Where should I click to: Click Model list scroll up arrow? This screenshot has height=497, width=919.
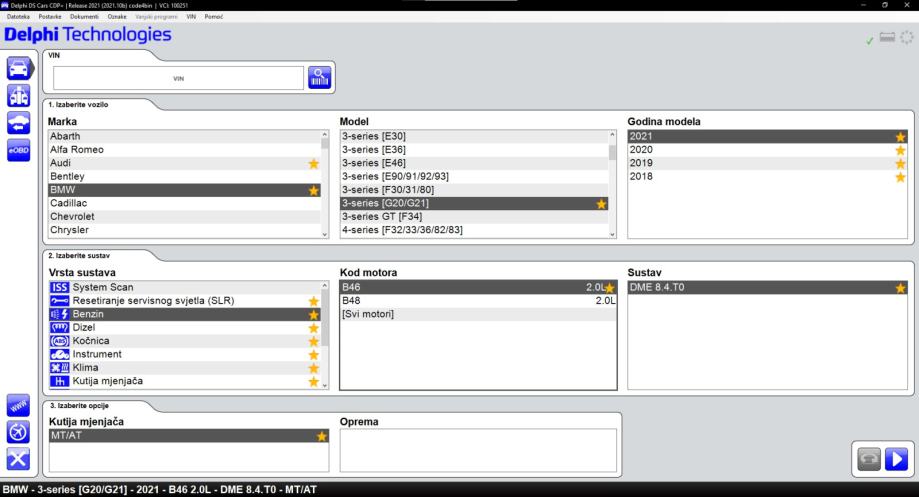click(x=612, y=135)
